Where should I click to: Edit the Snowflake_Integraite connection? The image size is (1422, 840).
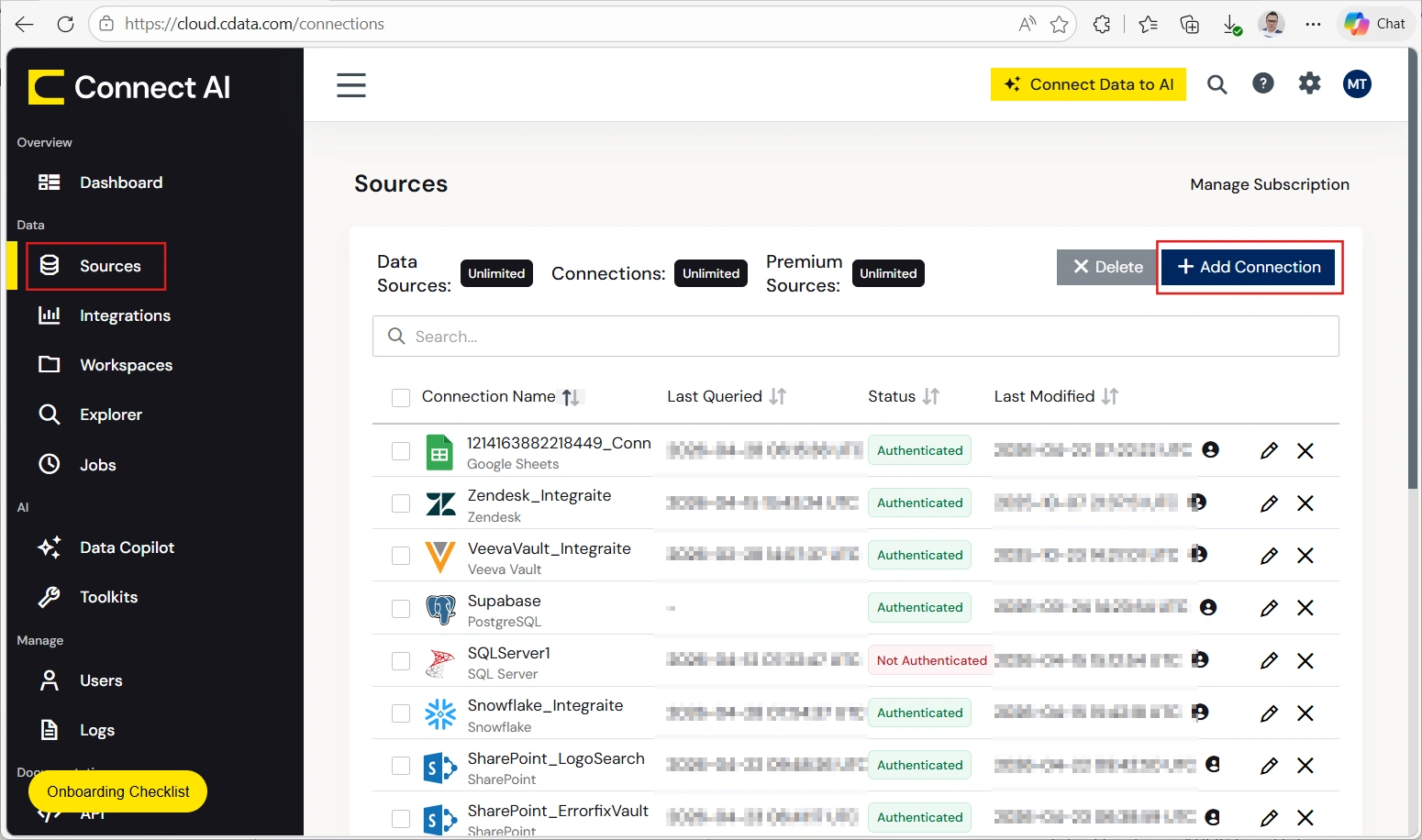tap(1269, 713)
